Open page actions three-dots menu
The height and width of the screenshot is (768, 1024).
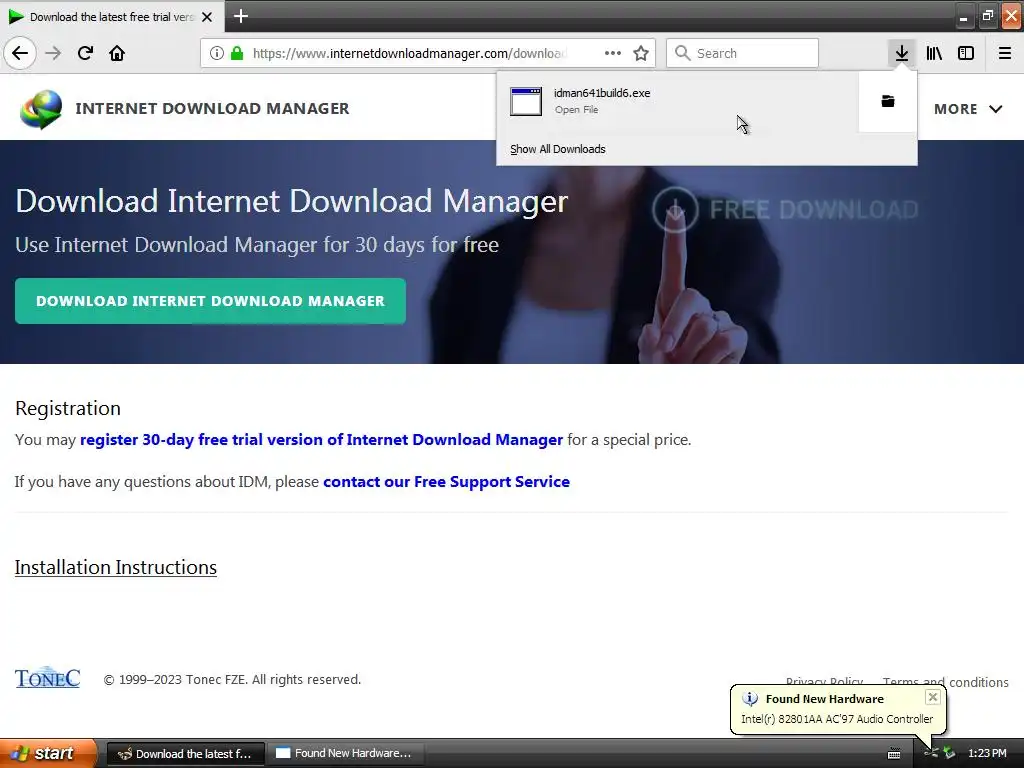613,53
